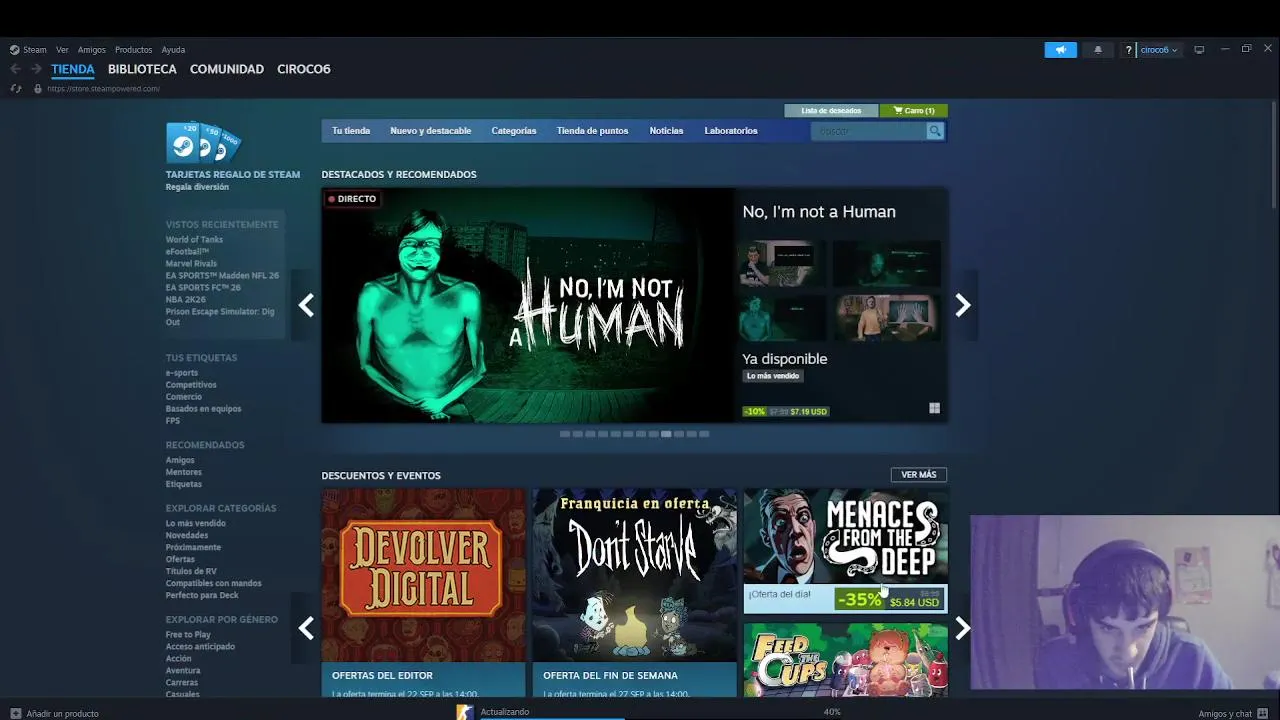The height and width of the screenshot is (720, 1280).
Task: Select the e-sports tag
Action: [x=182, y=373]
